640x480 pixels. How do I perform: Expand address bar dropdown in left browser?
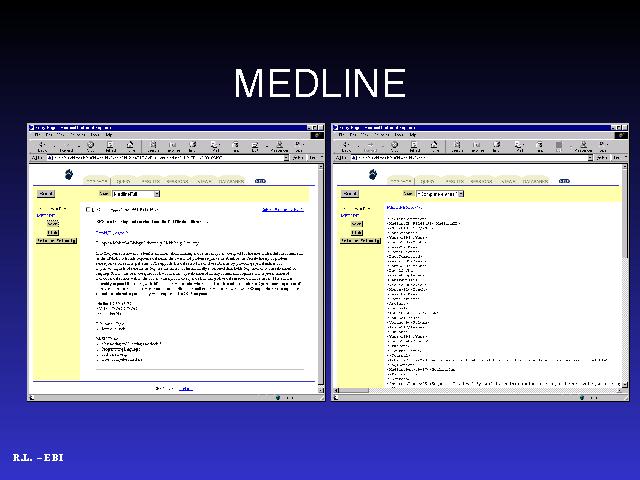(x=286, y=158)
